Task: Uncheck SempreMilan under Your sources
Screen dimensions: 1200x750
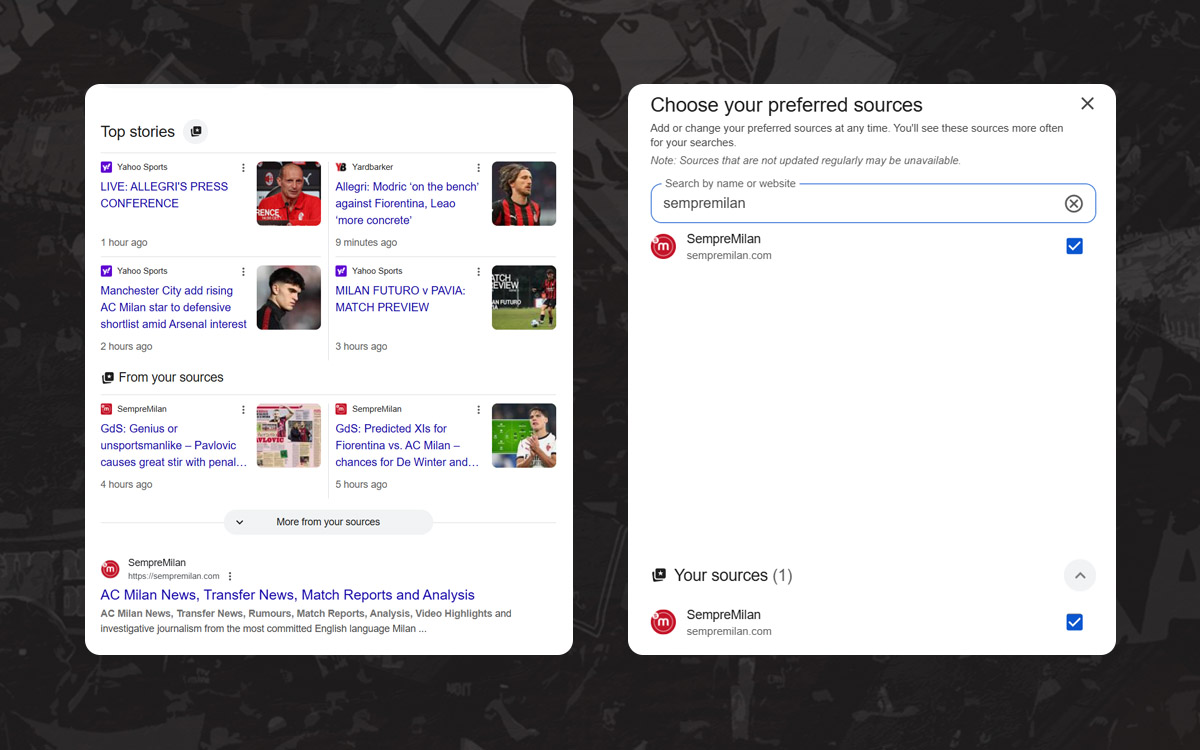Action: pos(1074,622)
